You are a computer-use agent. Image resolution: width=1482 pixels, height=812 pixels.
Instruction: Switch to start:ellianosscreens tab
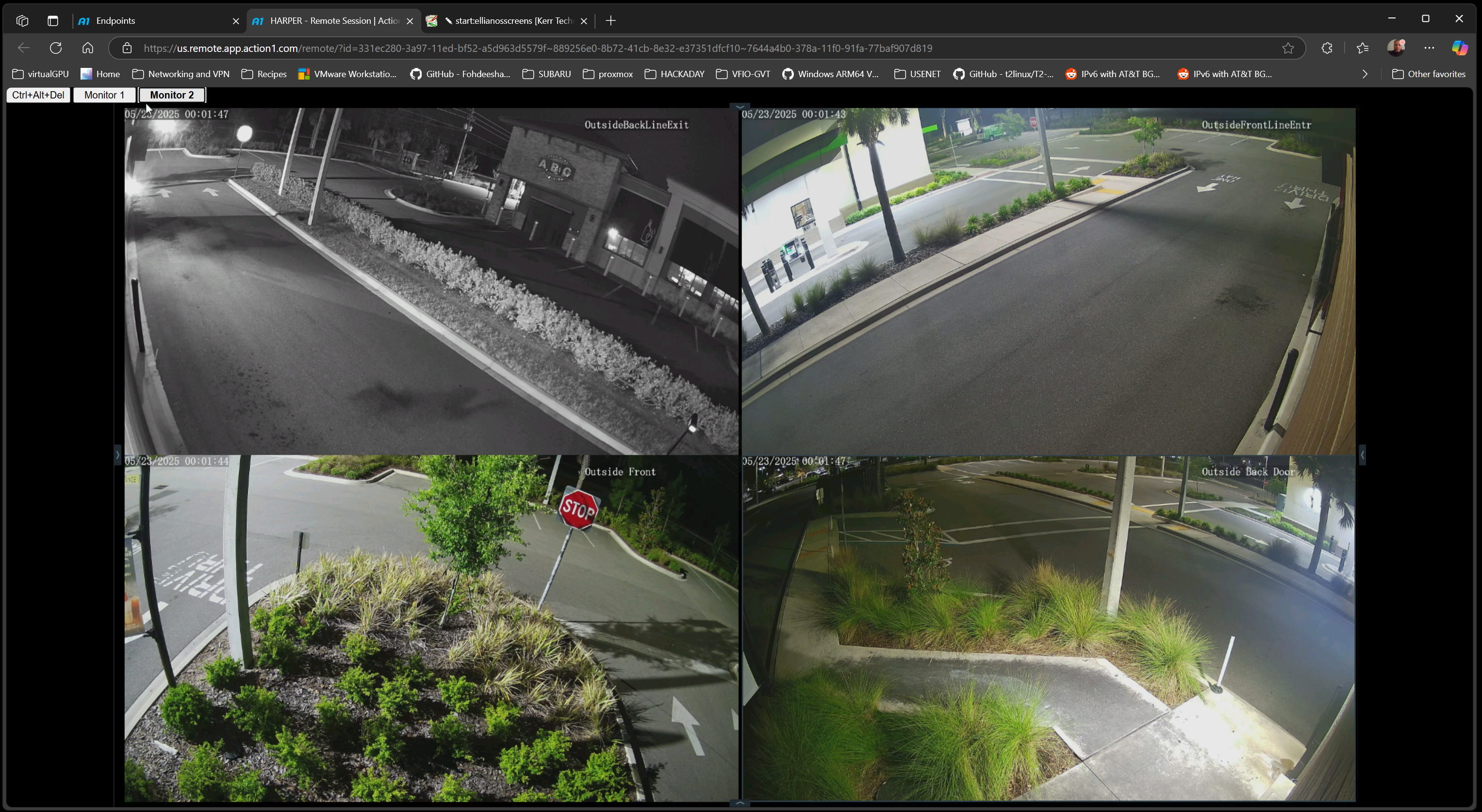pos(506,21)
